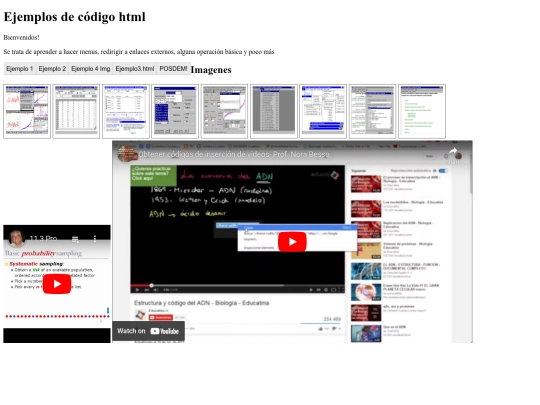540x405 pixels.
Task: Click the small video title '11.3 Pro...'
Action: pyautogui.click(x=43, y=238)
